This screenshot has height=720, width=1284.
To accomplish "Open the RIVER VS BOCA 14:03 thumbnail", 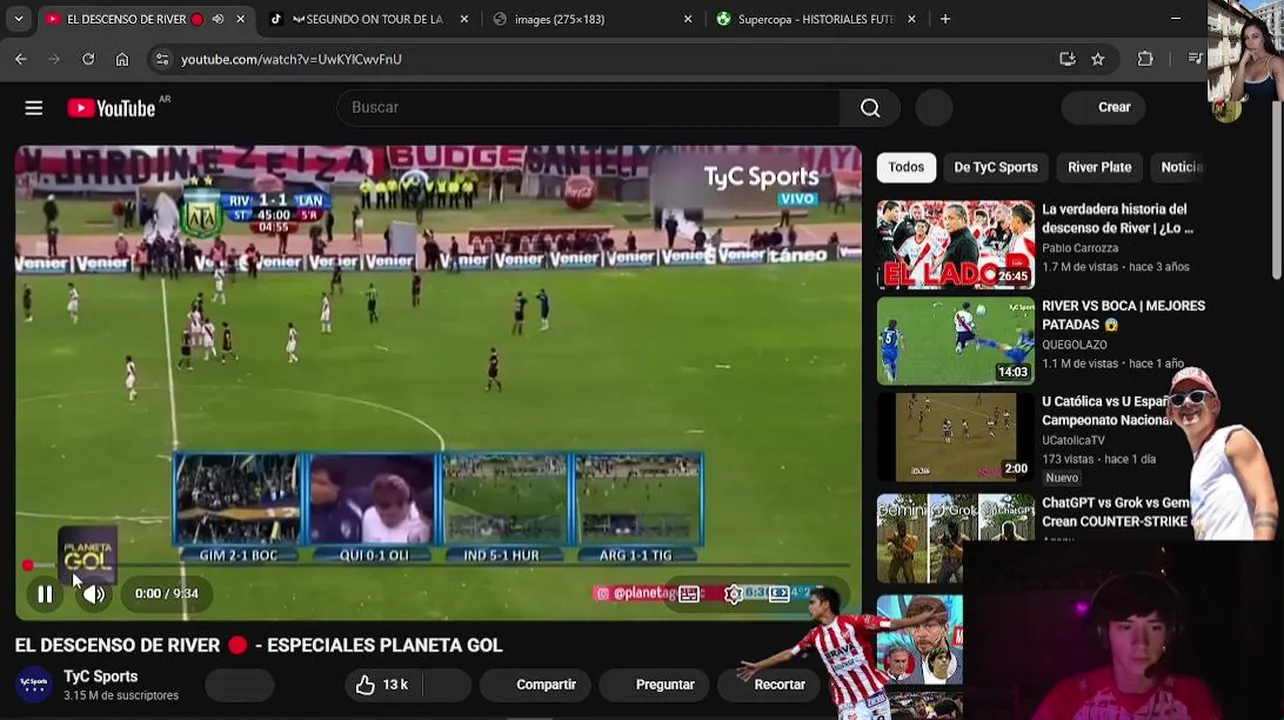I will point(956,341).
